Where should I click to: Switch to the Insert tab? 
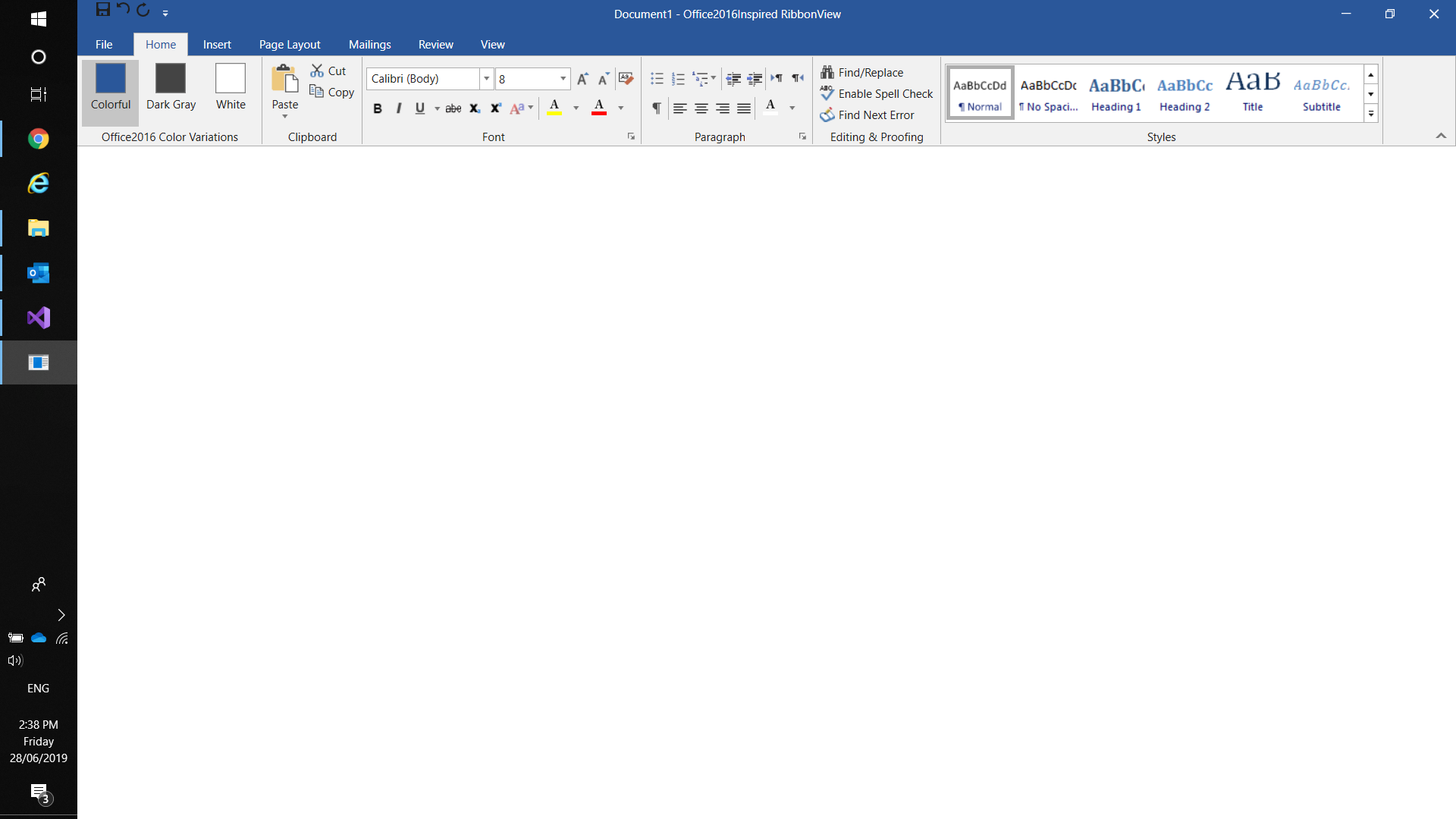[x=217, y=45]
